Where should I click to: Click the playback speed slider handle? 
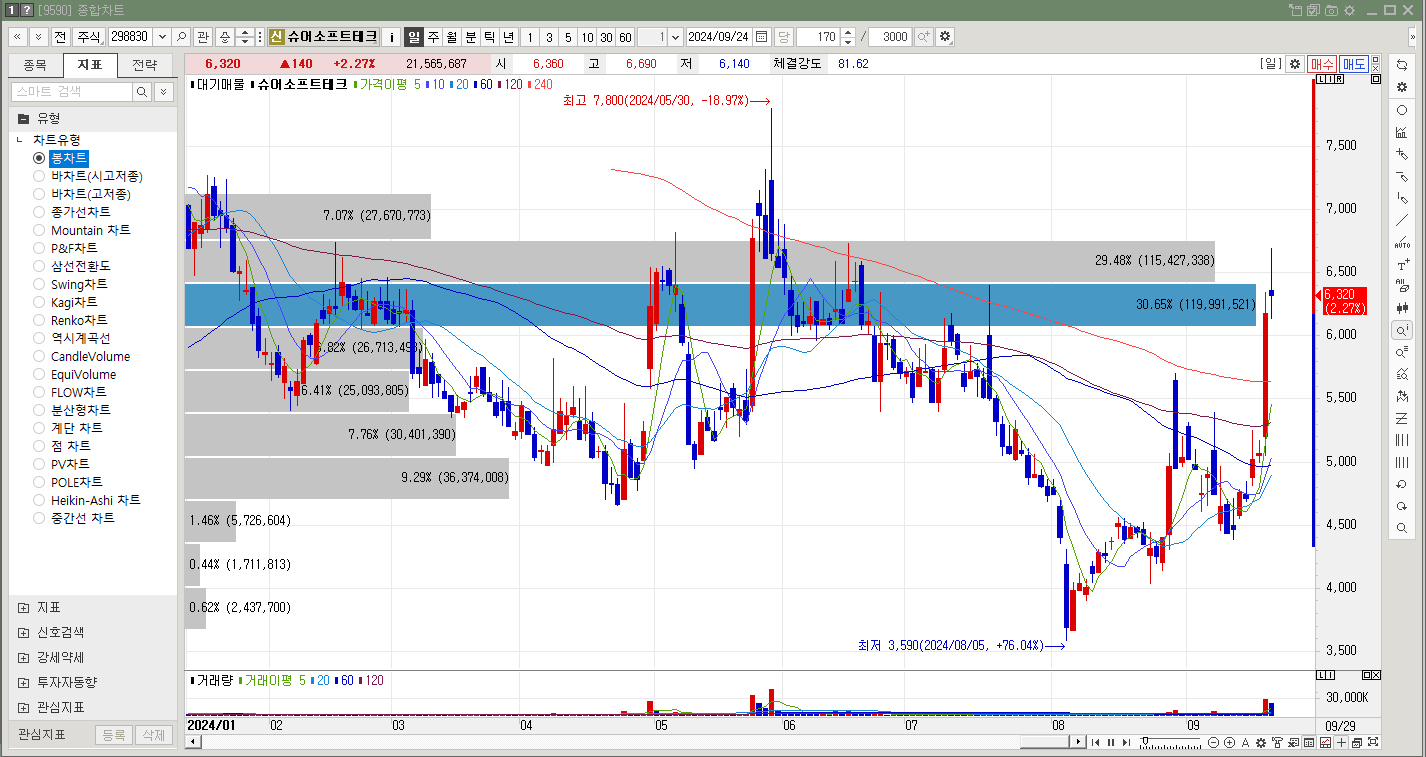1145,742
